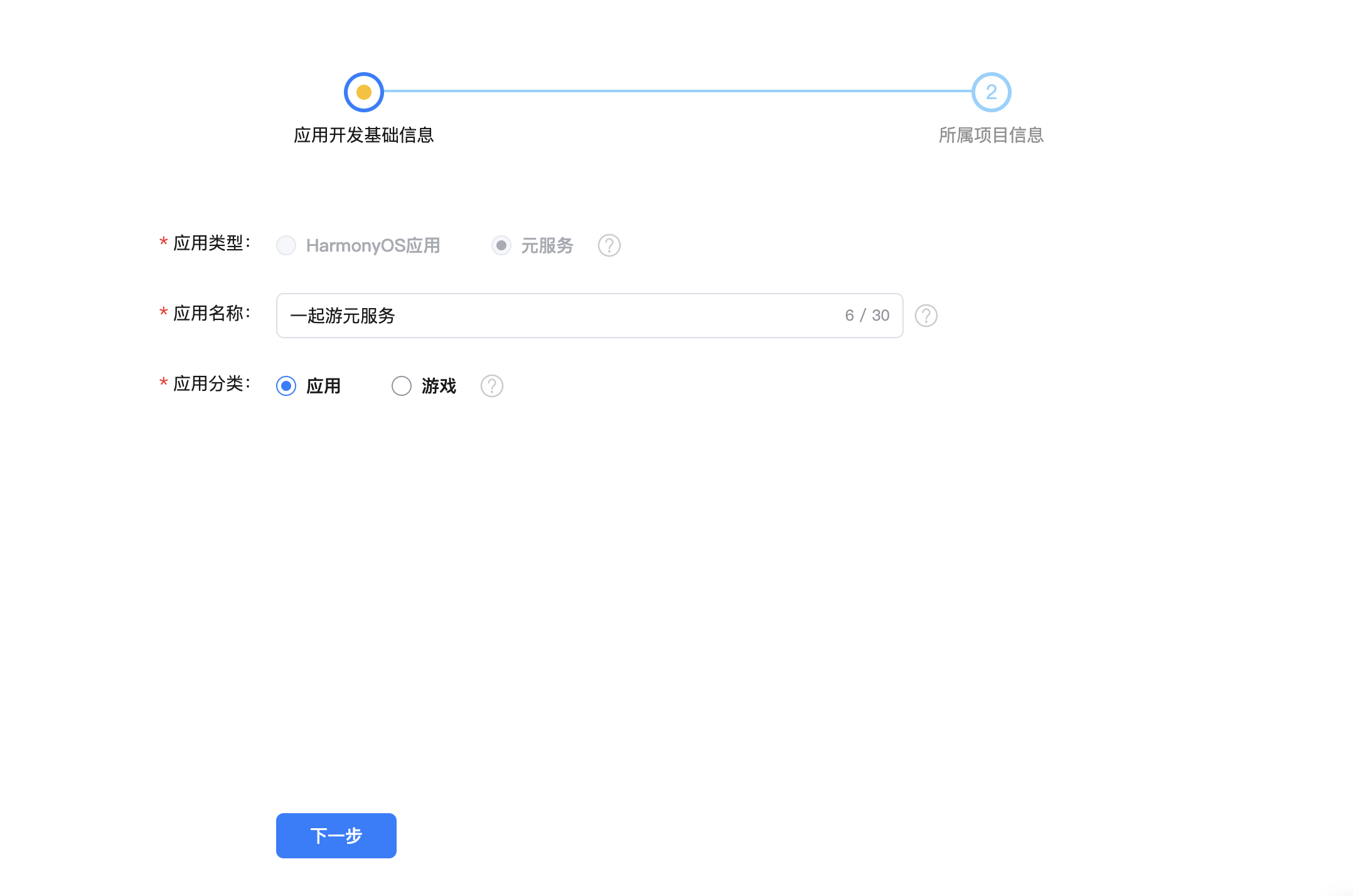Click the 6 / 30 character counter
1353x896 pixels.
[x=867, y=316]
